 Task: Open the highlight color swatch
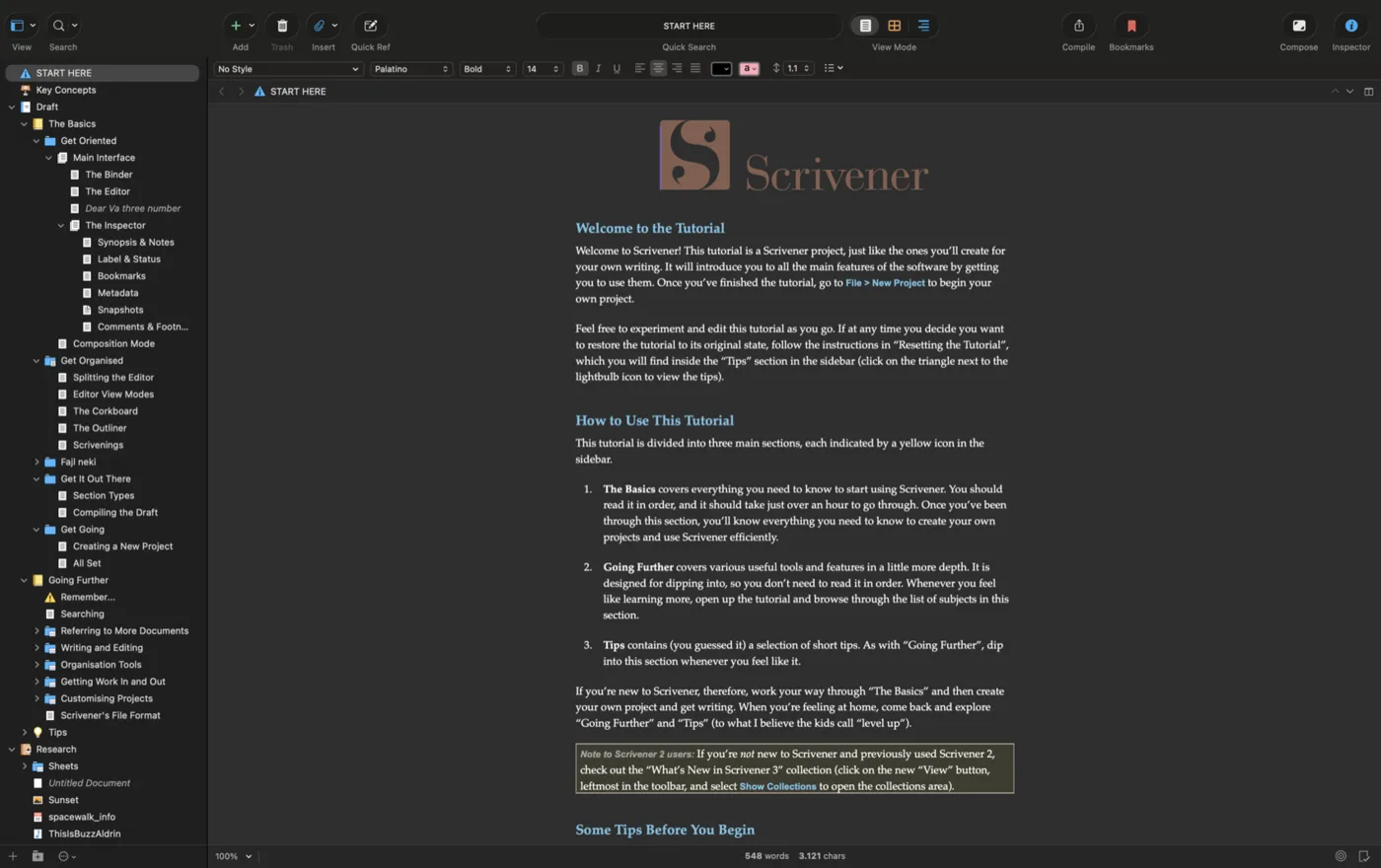click(749, 68)
